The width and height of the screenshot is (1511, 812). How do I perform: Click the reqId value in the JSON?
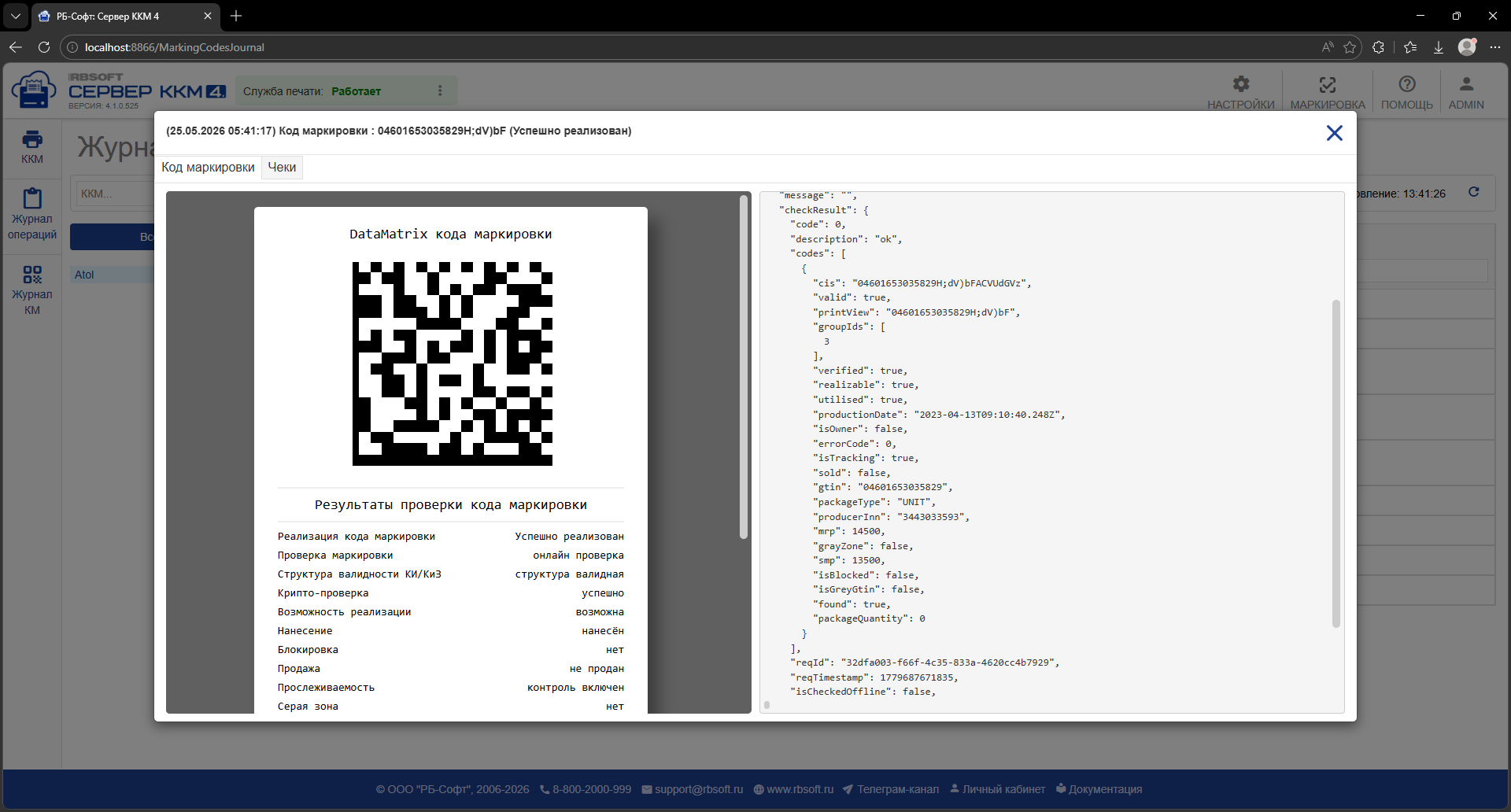tap(948, 663)
